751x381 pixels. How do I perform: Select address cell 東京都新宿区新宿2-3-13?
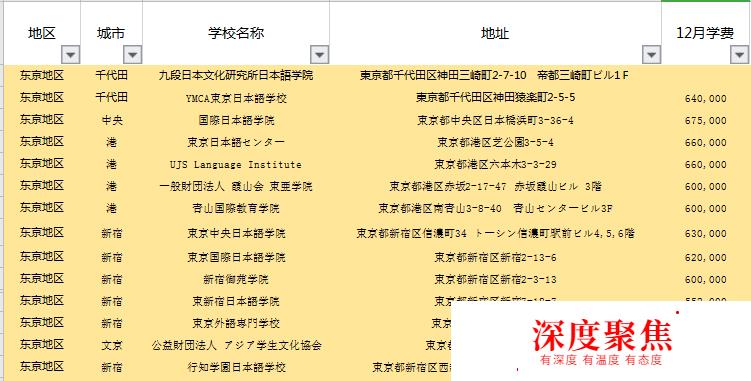(x=495, y=279)
